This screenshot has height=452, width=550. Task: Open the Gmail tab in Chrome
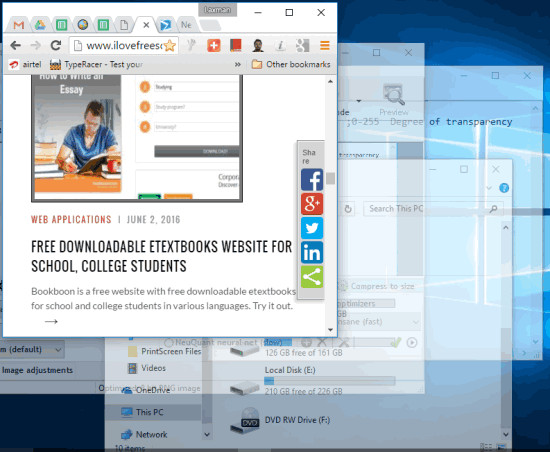(x=19, y=25)
